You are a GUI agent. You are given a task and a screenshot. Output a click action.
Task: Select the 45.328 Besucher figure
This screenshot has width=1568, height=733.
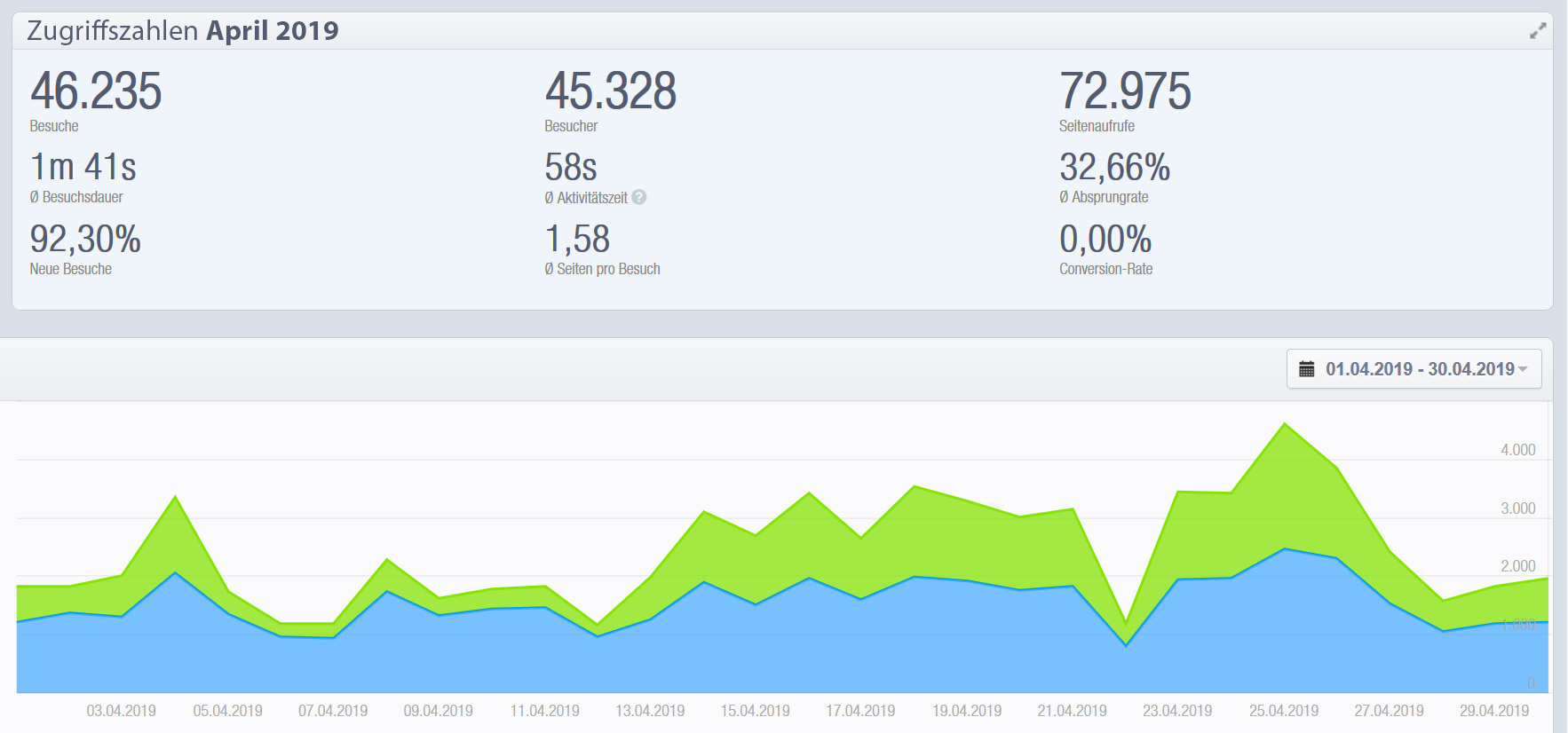pyautogui.click(x=610, y=91)
